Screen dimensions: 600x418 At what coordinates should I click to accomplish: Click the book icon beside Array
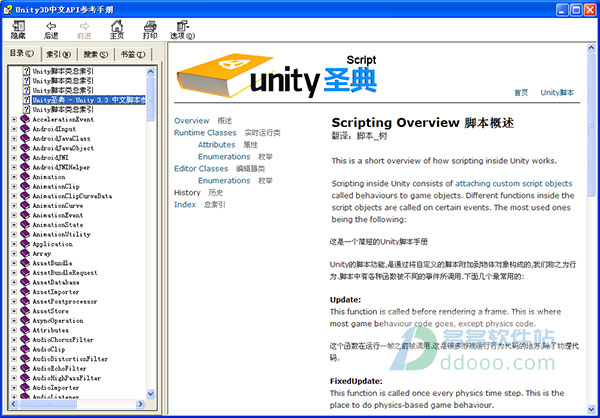[x=25, y=253]
